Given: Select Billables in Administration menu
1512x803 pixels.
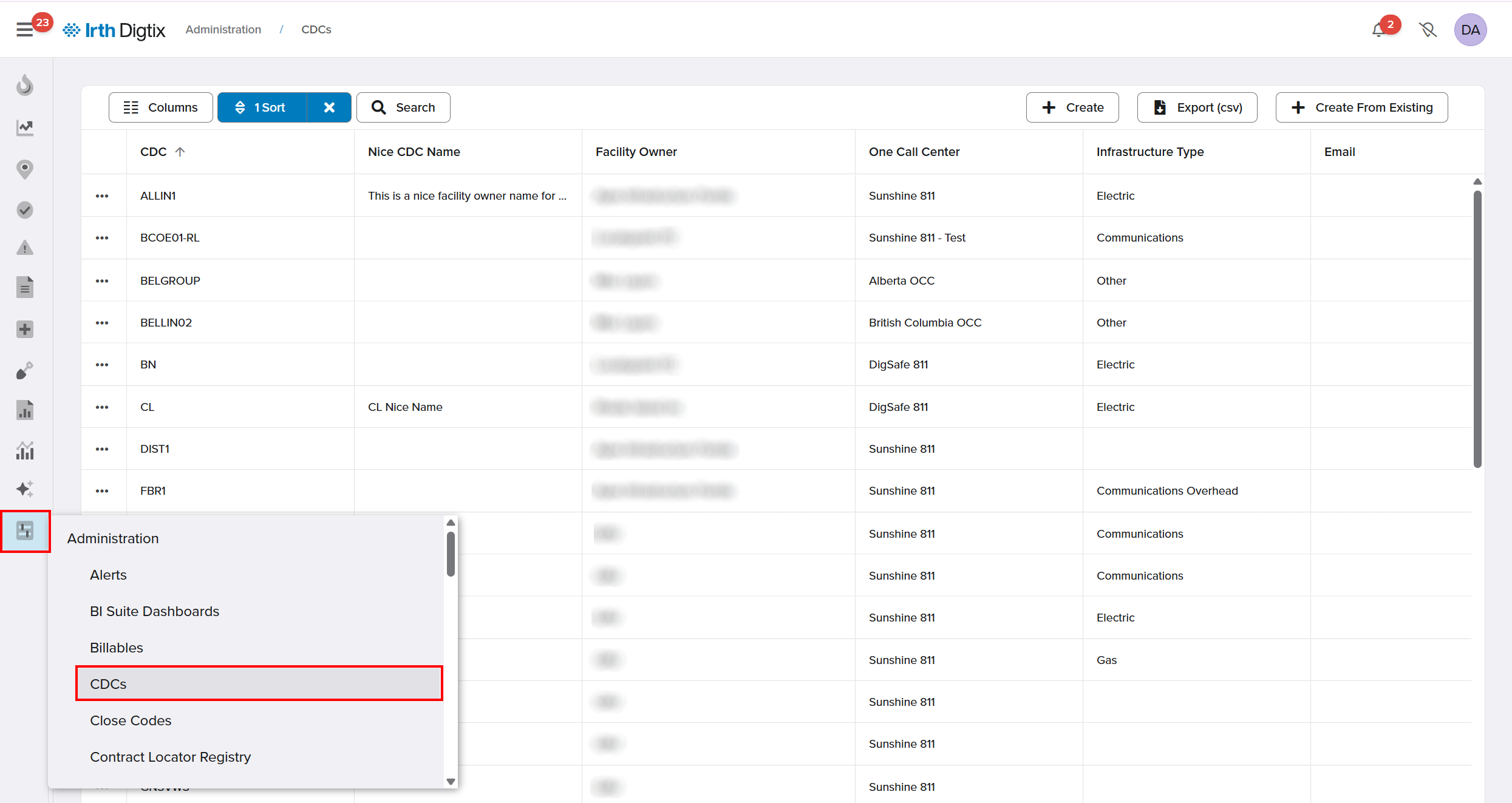Looking at the screenshot, I should click(117, 648).
